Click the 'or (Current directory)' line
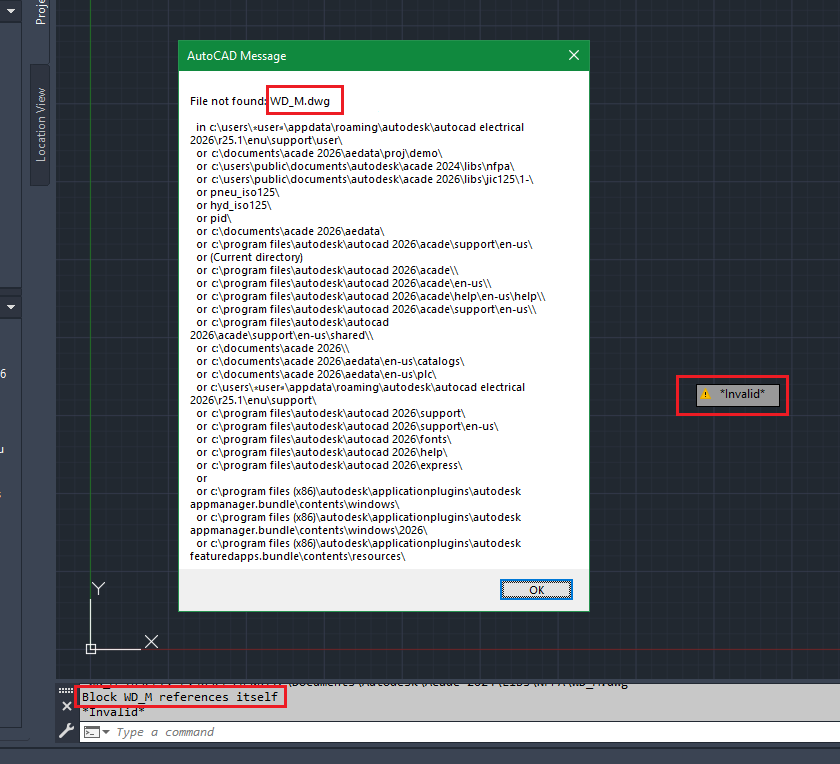This screenshot has width=840, height=764. (250, 257)
